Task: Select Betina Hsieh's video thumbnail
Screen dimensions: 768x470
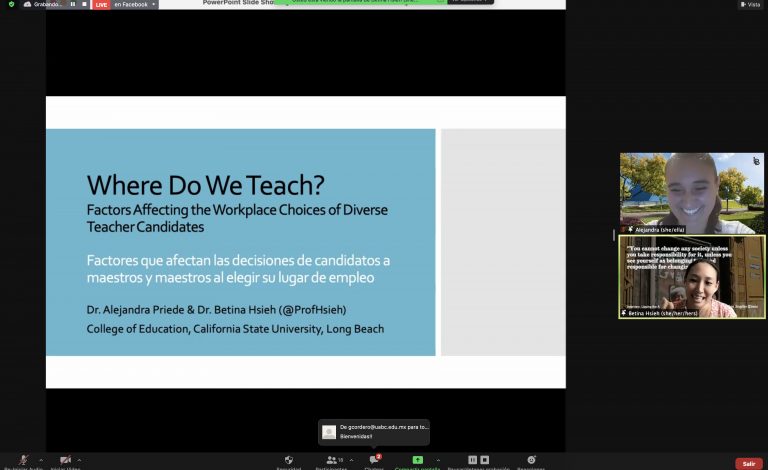Action: [691, 277]
